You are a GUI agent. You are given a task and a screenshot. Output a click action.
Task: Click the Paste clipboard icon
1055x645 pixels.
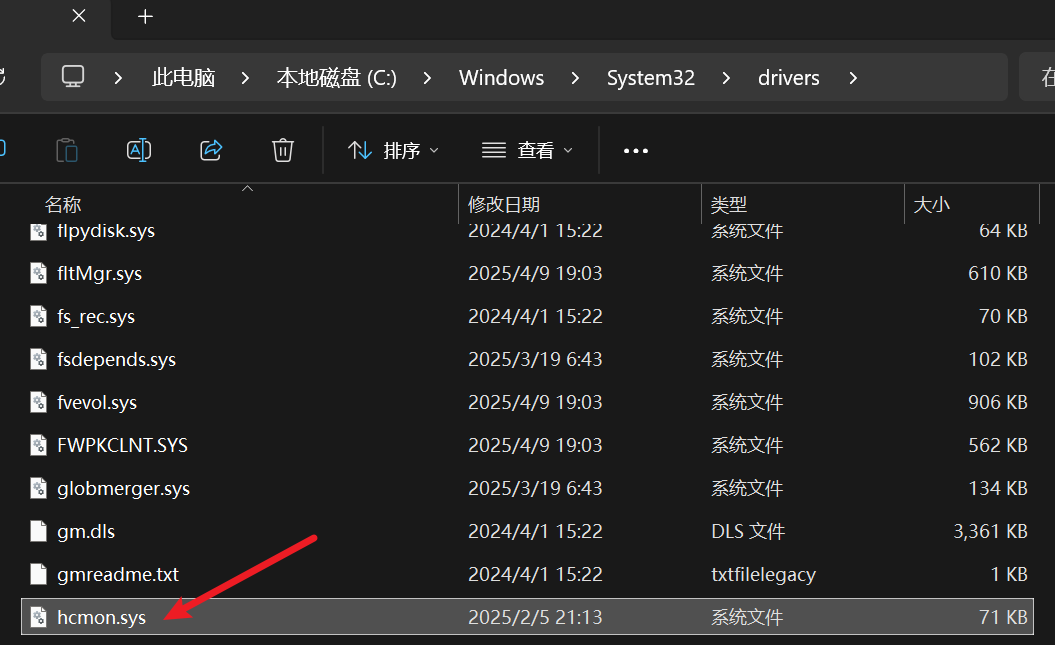click(67, 150)
